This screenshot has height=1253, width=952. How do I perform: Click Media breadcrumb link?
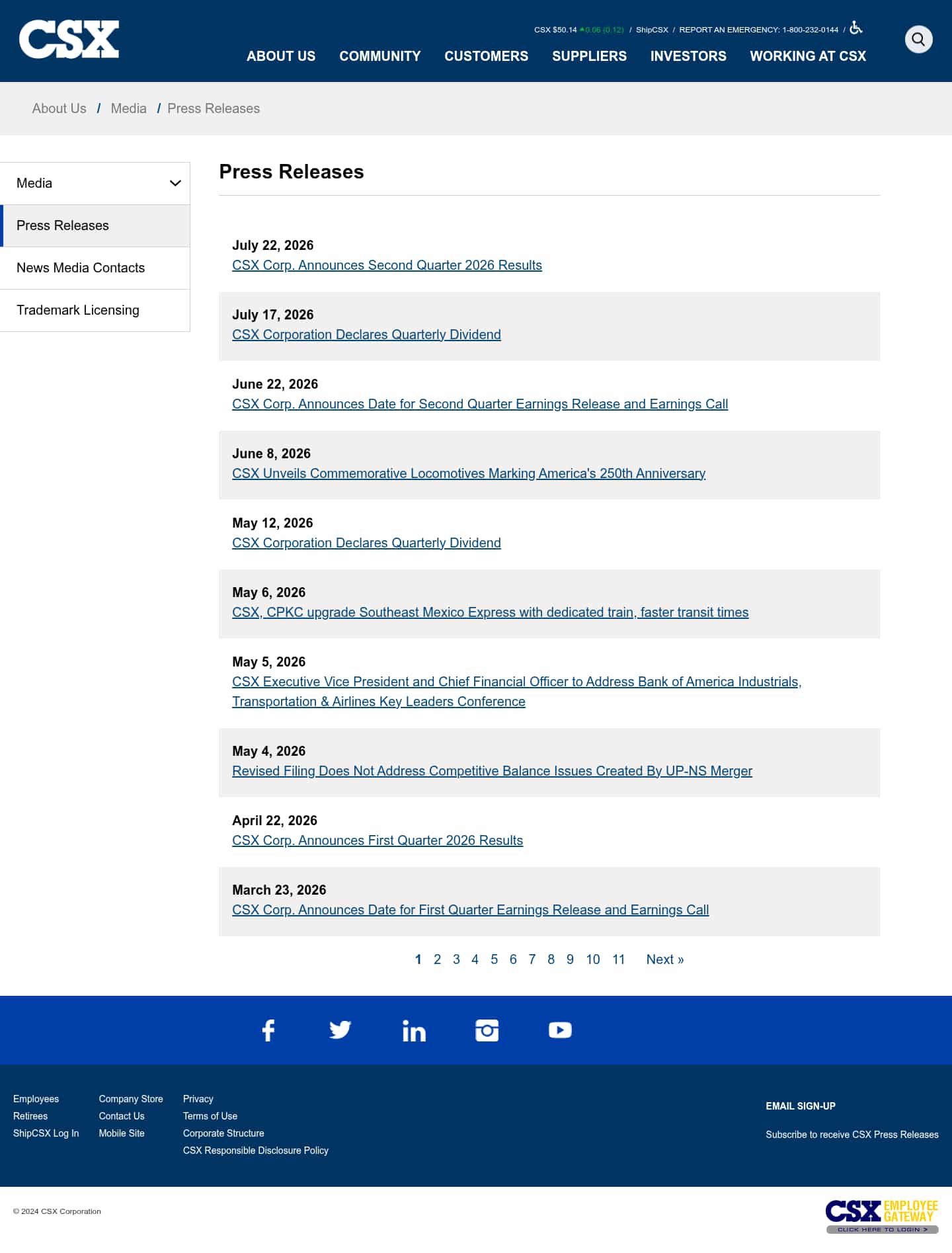(x=128, y=108)
